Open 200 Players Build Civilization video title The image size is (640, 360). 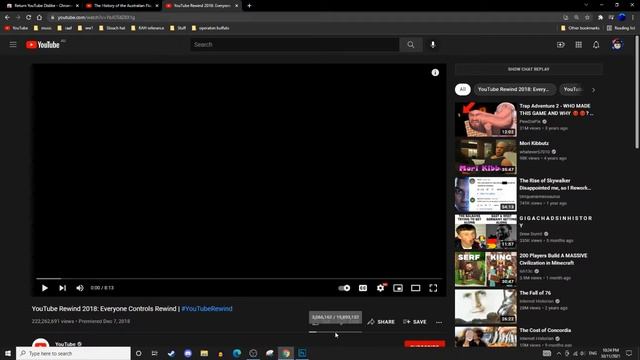pyautogui.click(x=553, y=259)
